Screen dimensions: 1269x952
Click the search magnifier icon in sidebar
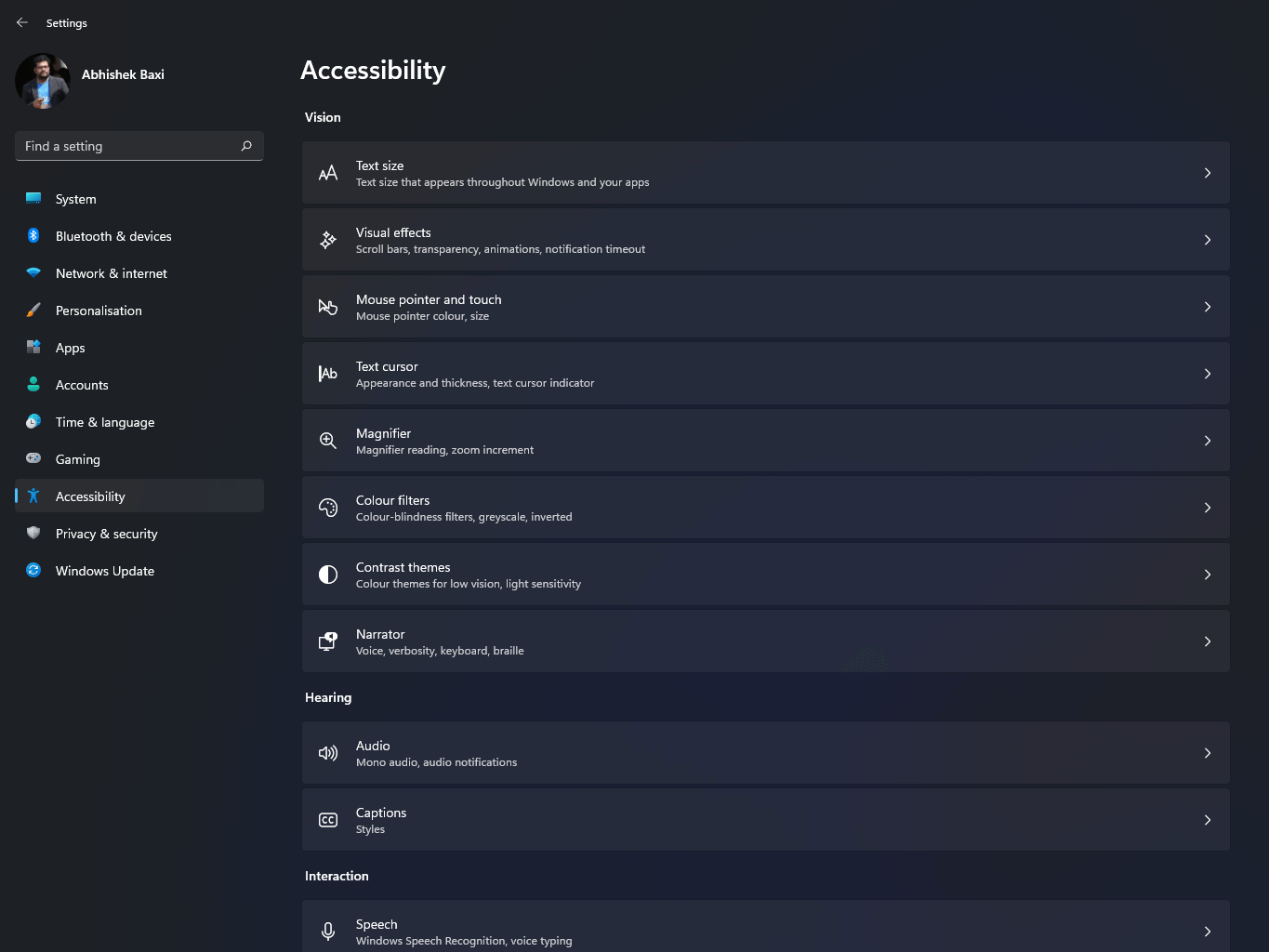[246, 146]
